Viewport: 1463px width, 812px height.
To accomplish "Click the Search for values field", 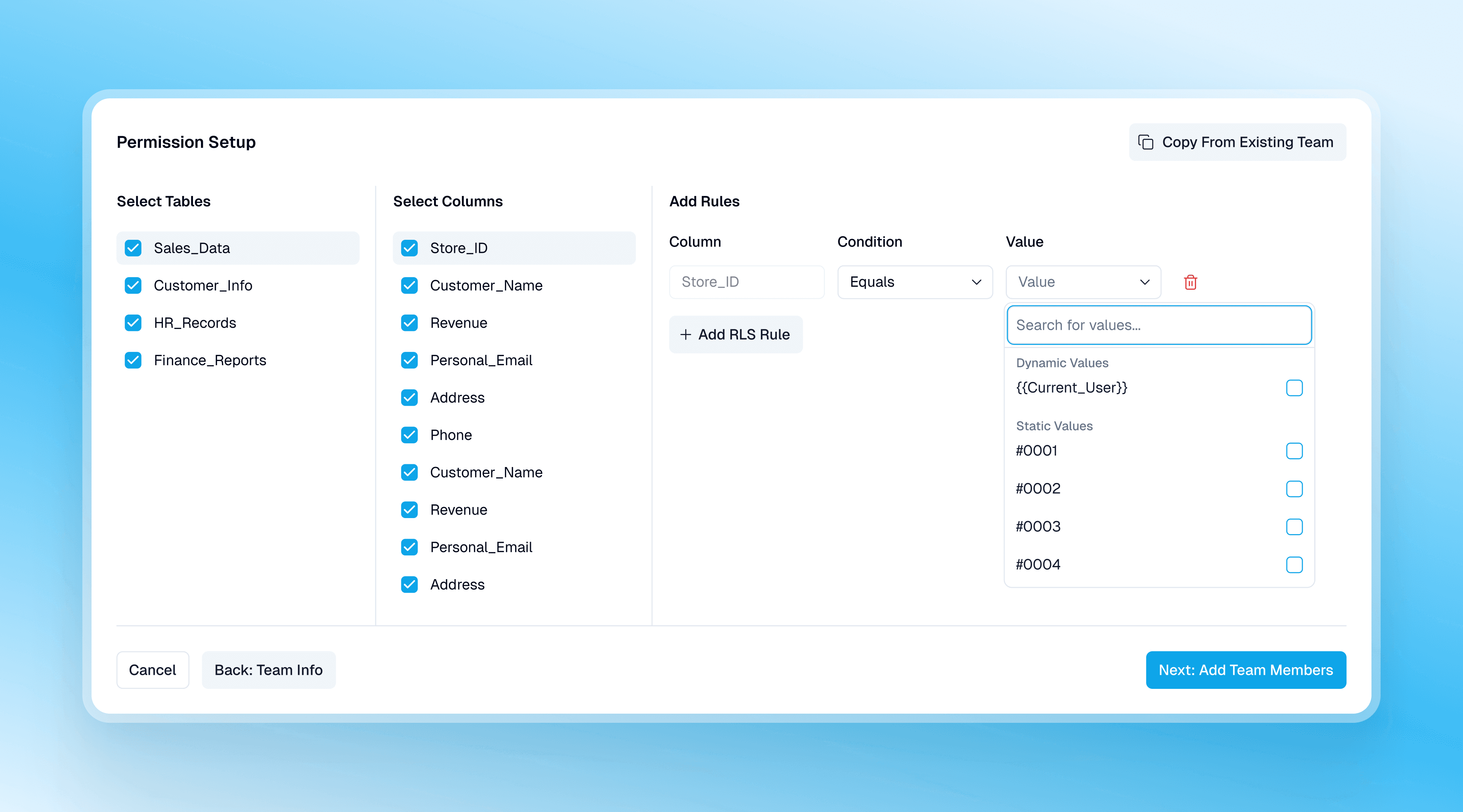I will tap(1159, 325).
